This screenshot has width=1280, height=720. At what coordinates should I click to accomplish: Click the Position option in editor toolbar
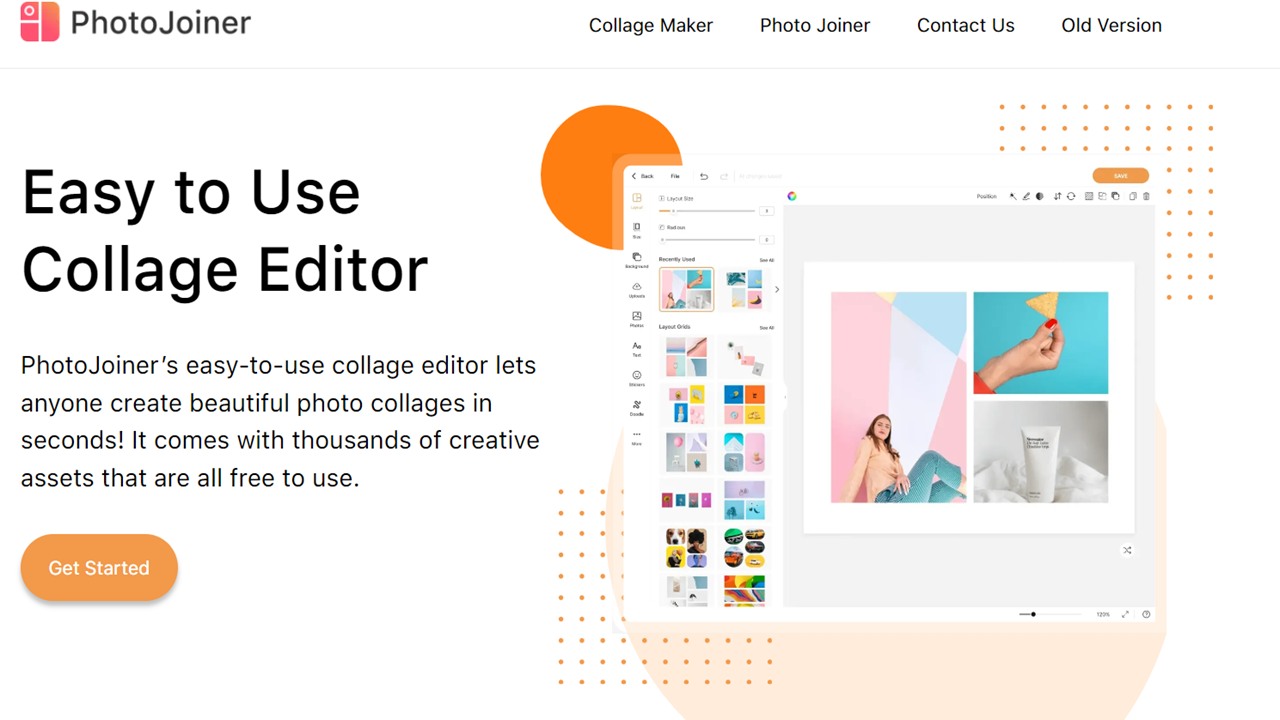(987, 196)
